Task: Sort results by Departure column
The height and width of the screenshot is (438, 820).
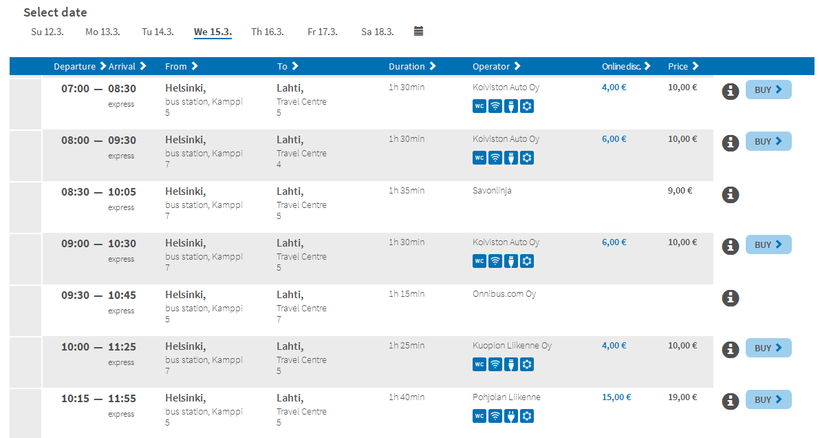Action: pos(79,66)
